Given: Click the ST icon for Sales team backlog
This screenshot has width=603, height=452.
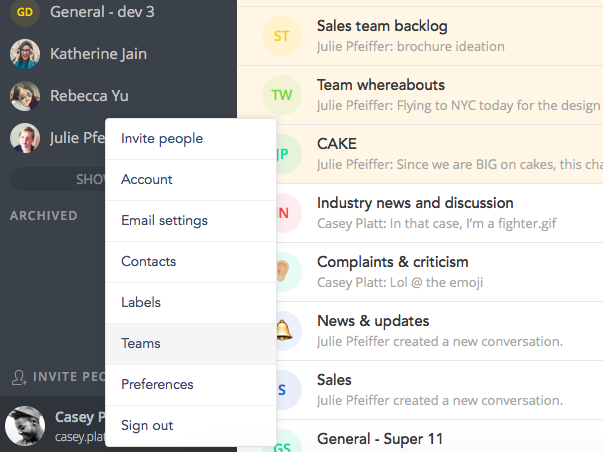Looking at the screenshot, I should click(282, 36).
